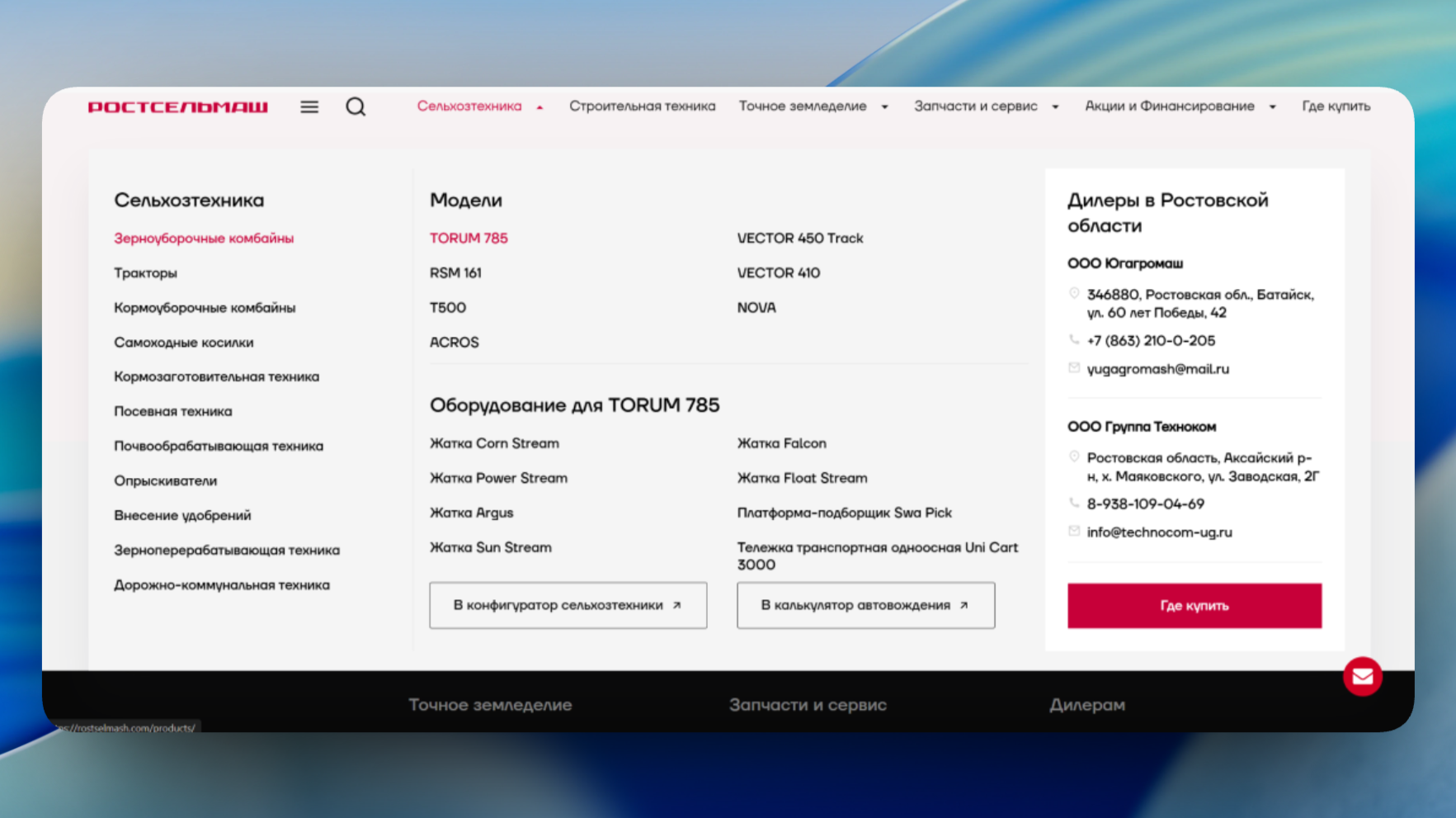This screenshot has height=818, width=1456.
Task: Open Точное земледелие in the footer
Action: [x=490, y=705]
